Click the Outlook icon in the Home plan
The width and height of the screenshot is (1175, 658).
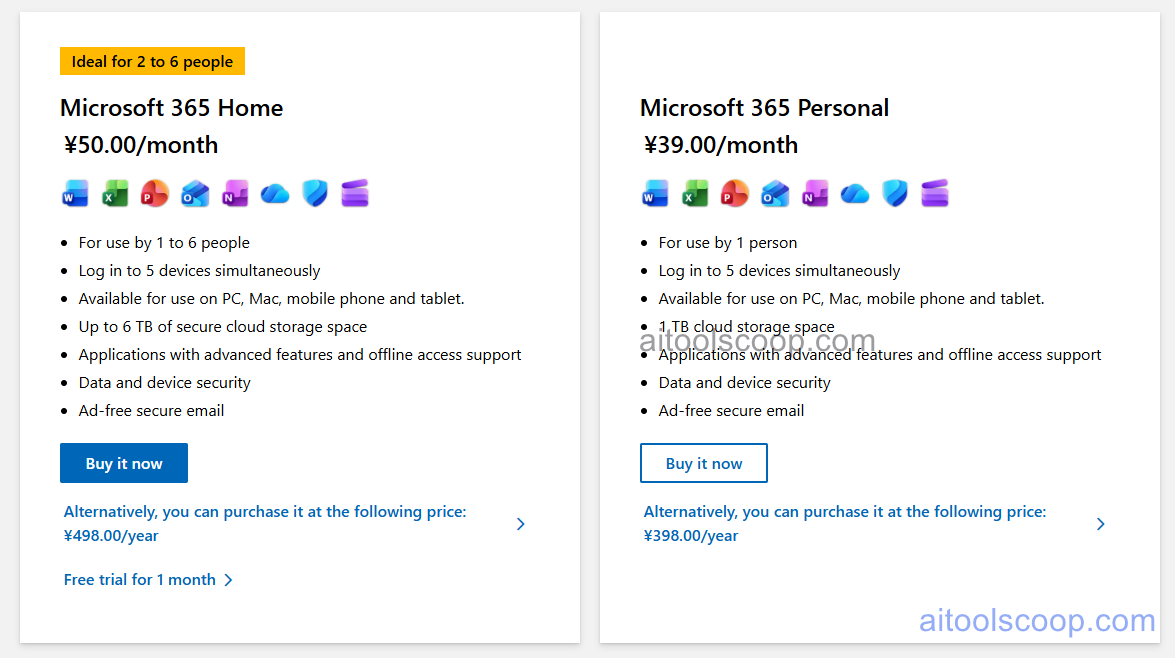(x=195, y=193)
